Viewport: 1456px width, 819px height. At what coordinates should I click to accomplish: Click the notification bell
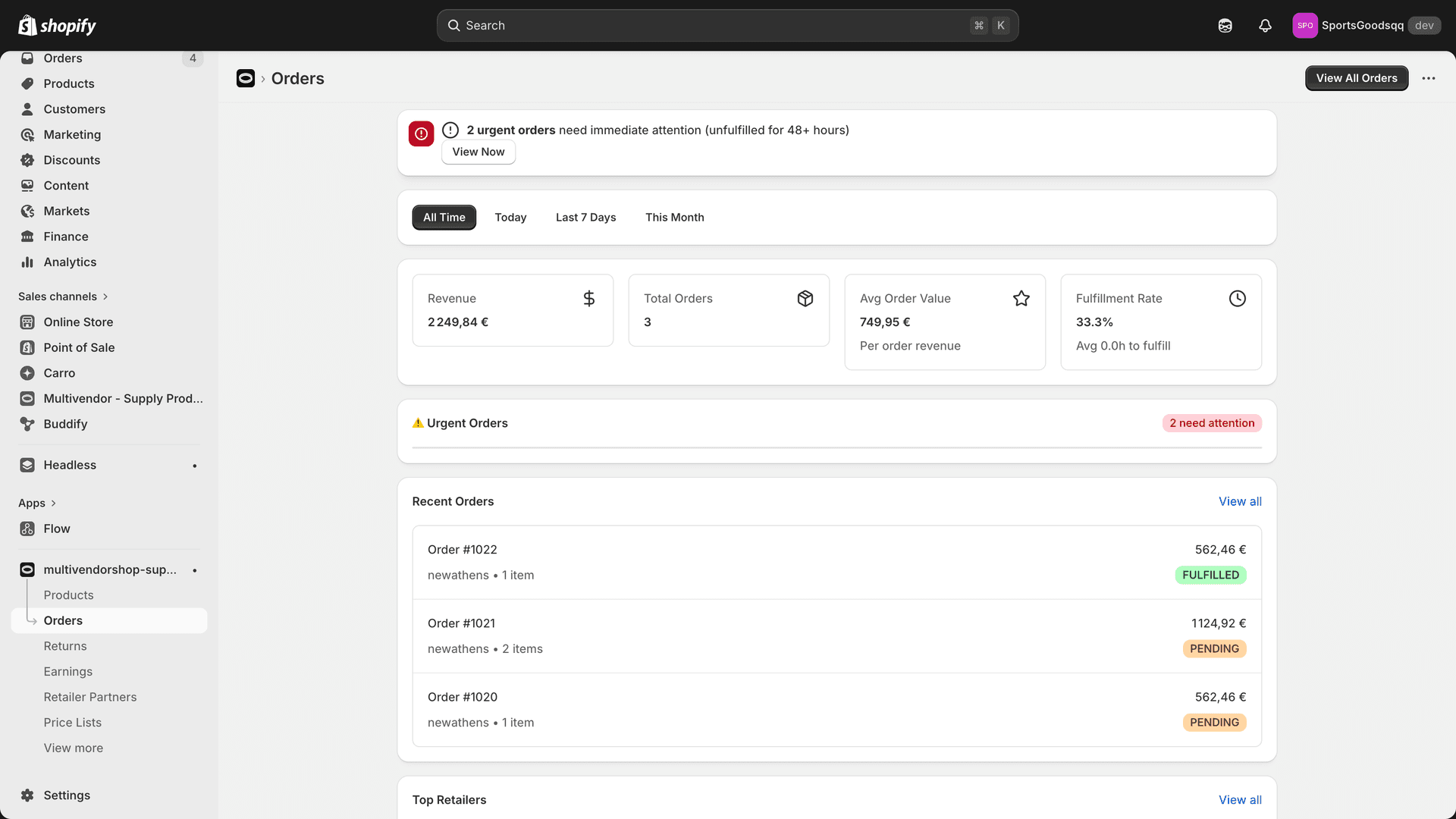click(1265, 25)
